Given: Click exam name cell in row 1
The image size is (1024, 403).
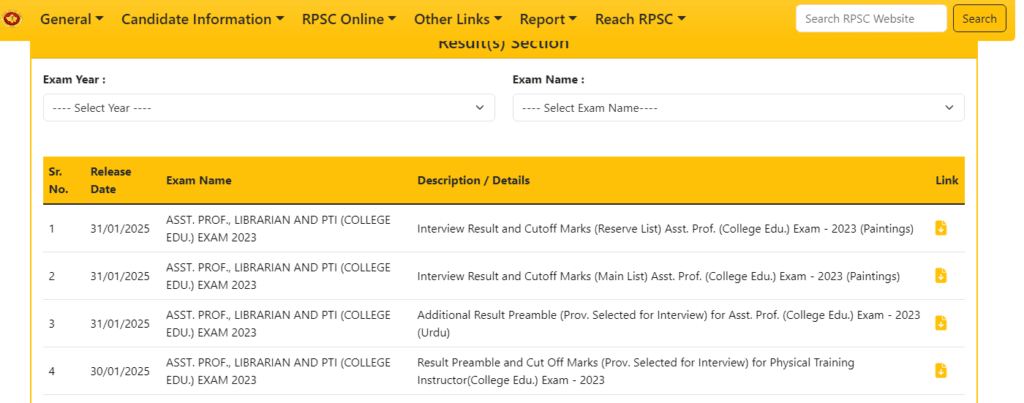Looking at the screenshot, I should [x=278, y=229].
